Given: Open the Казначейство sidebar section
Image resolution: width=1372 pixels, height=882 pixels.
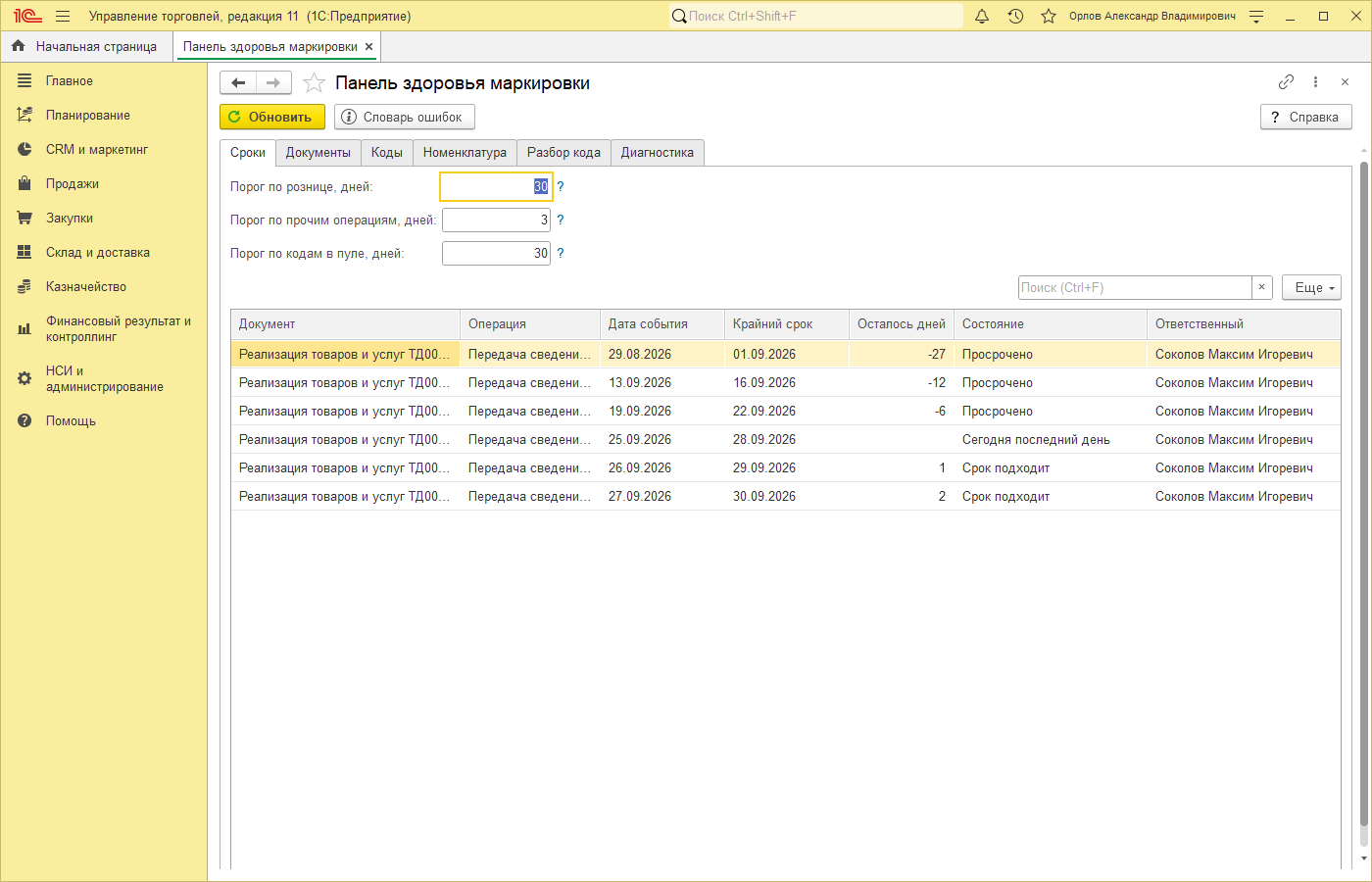Looking at the screenshot, I should (x=104, y=286).
